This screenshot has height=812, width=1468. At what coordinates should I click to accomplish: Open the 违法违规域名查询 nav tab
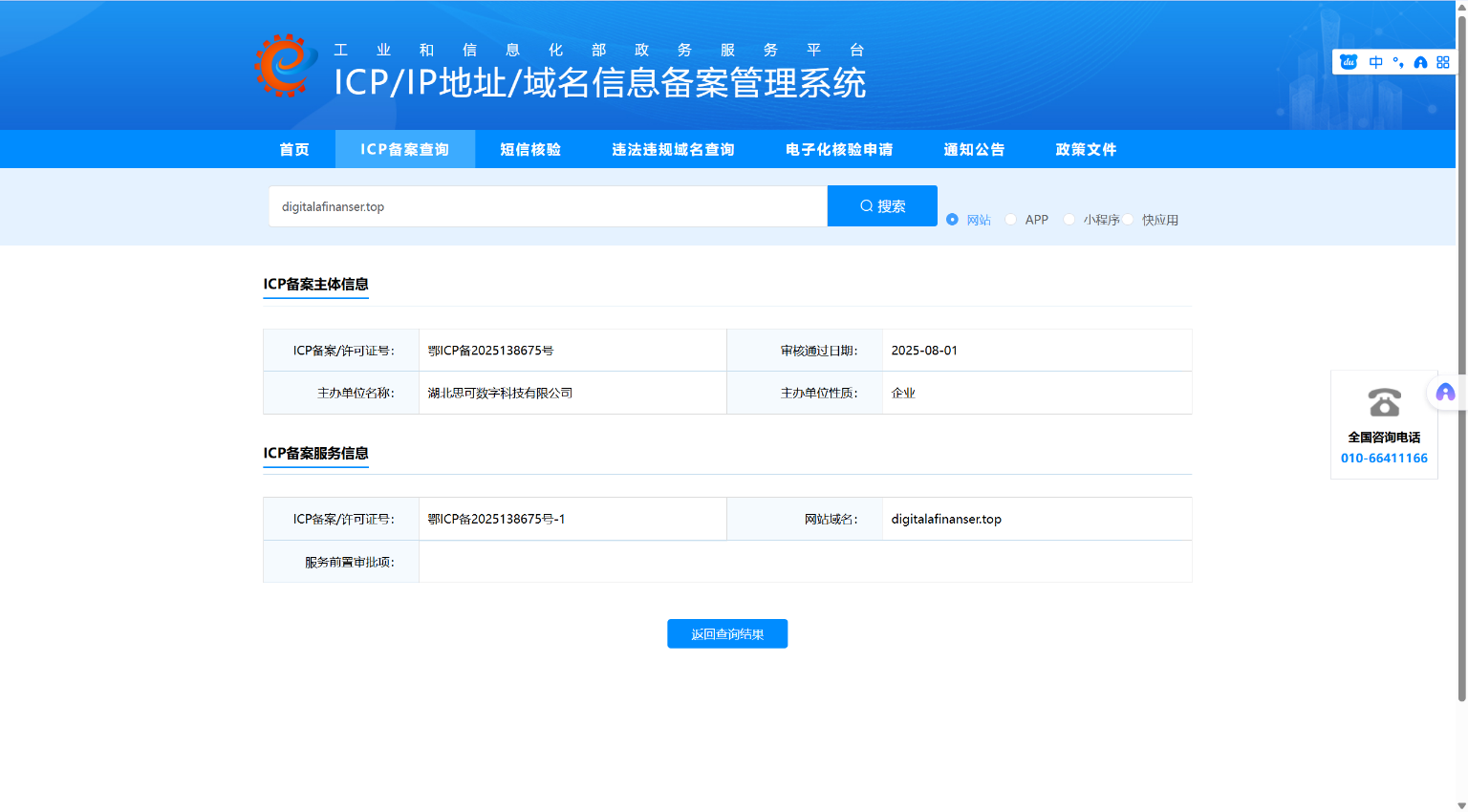[673, 149]
